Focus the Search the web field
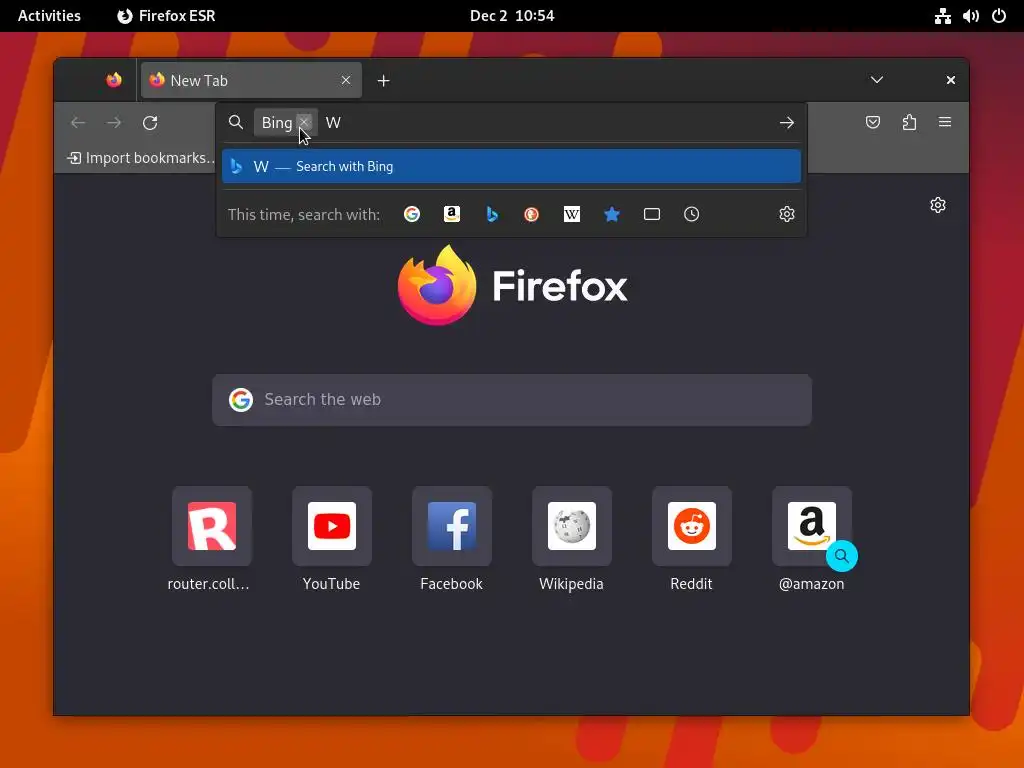Screen dimensions: 1024x768 pyautogui.click(x=512, y=400)
